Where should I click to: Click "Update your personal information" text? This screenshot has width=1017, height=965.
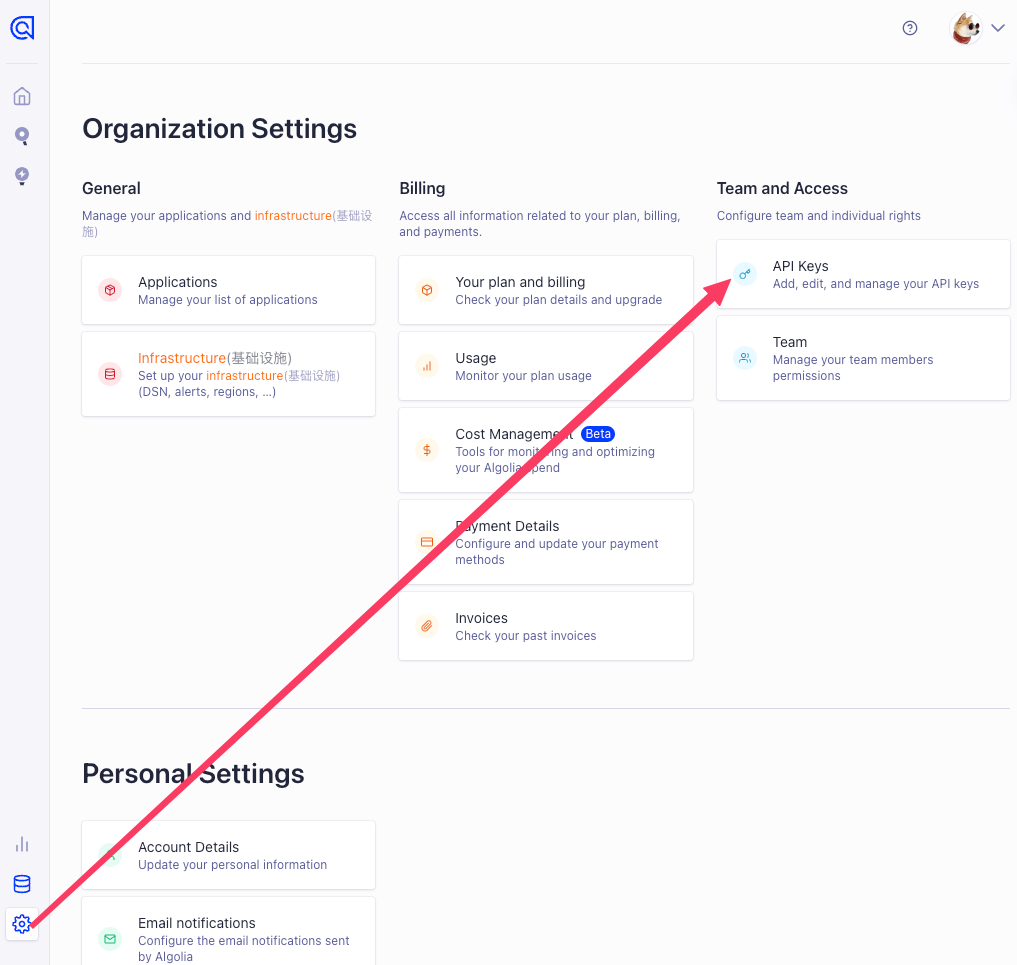[x=232, y=864]
